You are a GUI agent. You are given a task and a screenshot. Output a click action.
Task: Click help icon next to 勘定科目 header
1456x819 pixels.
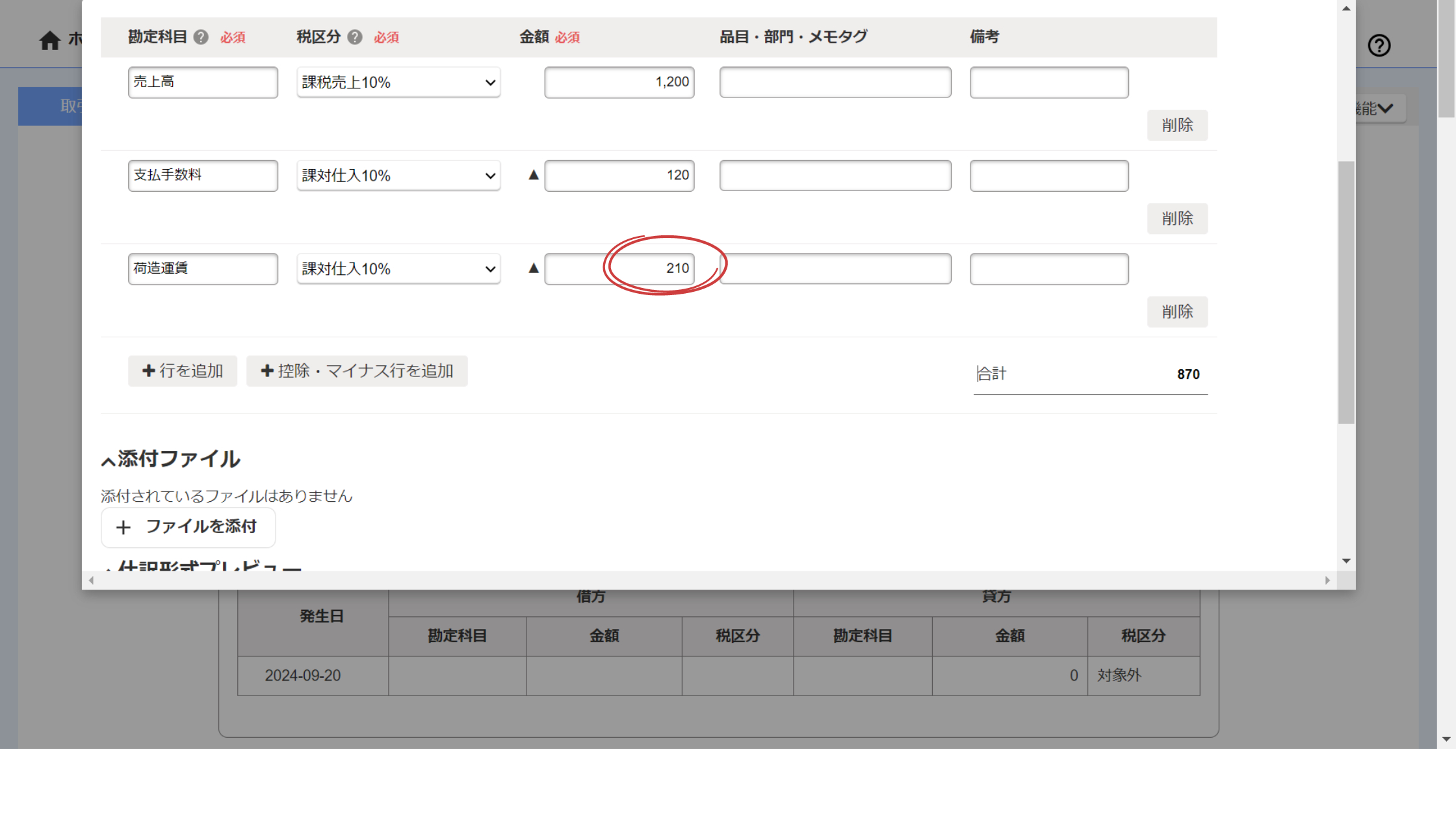pos(201,37)
